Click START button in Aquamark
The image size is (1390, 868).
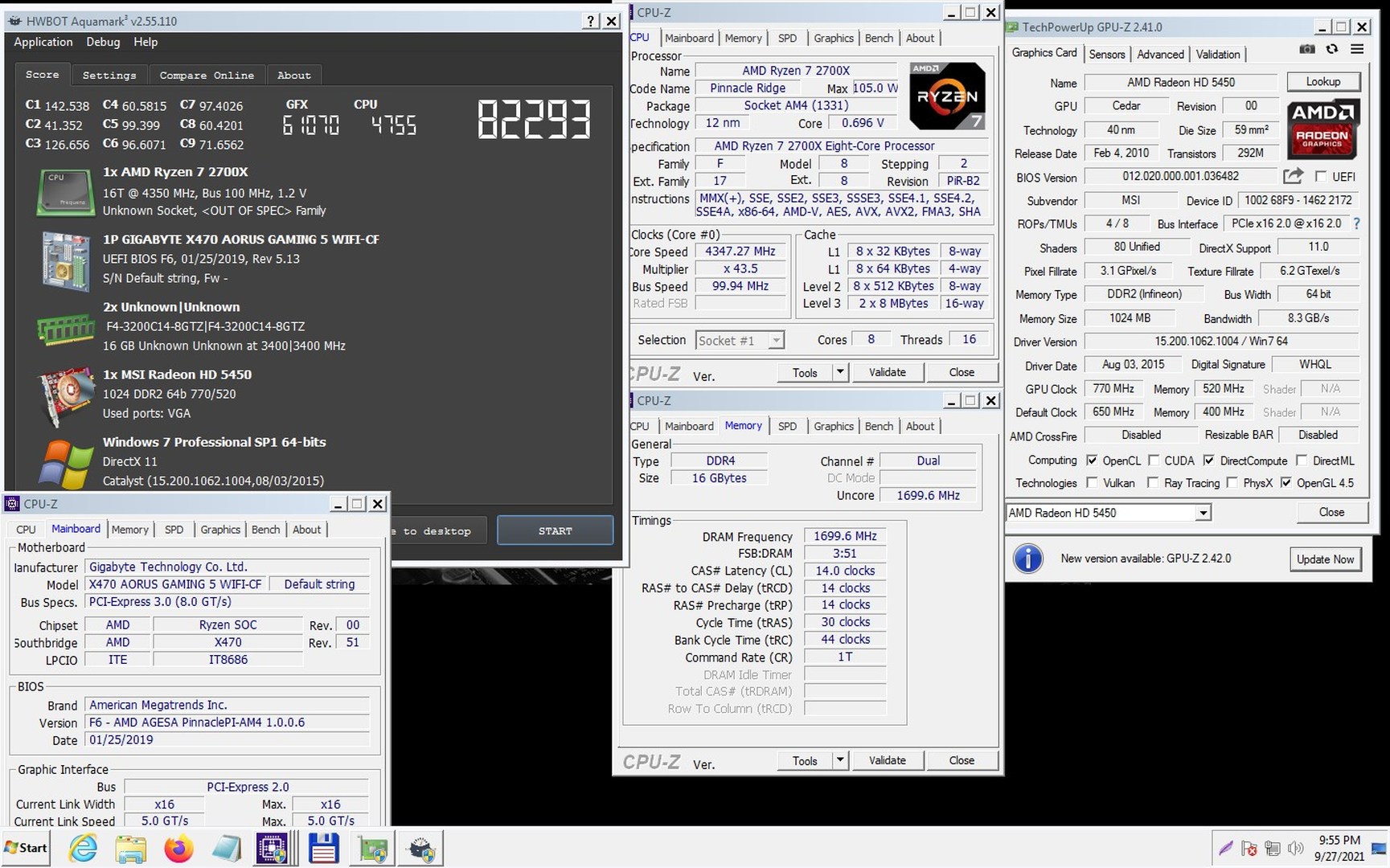click(555, 530)
